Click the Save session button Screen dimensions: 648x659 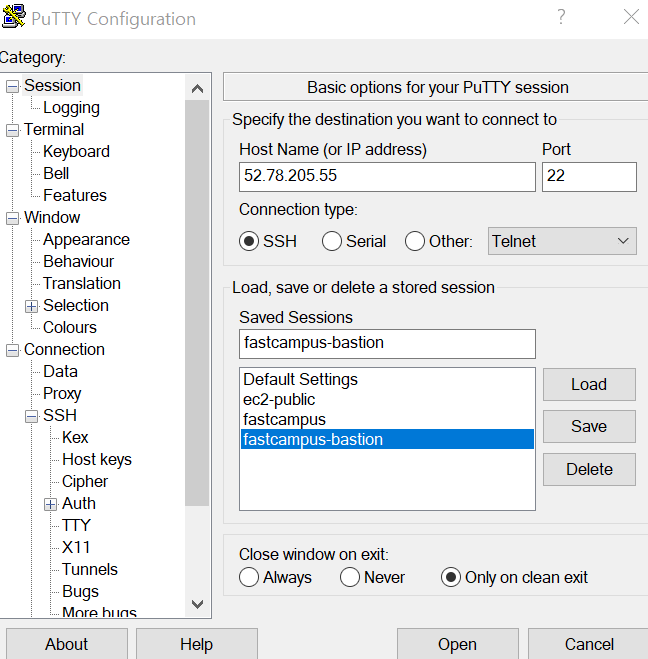tap(589, 427)
